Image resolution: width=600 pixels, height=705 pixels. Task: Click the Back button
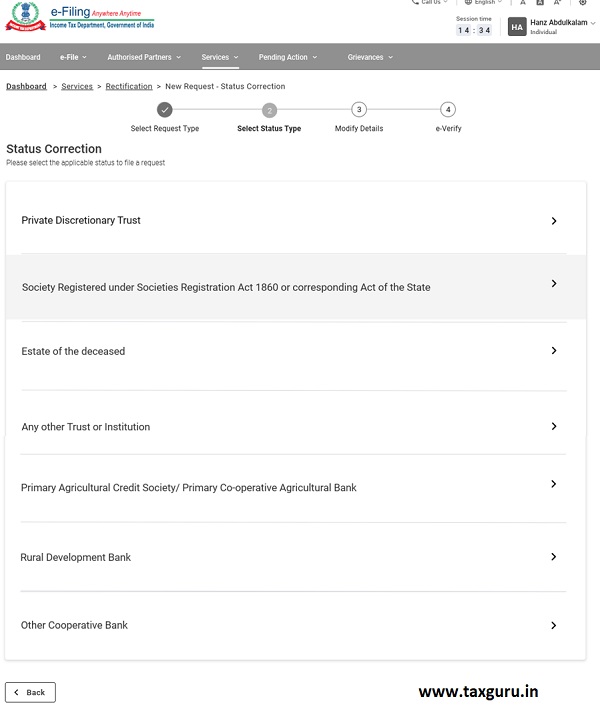point(30,692)
